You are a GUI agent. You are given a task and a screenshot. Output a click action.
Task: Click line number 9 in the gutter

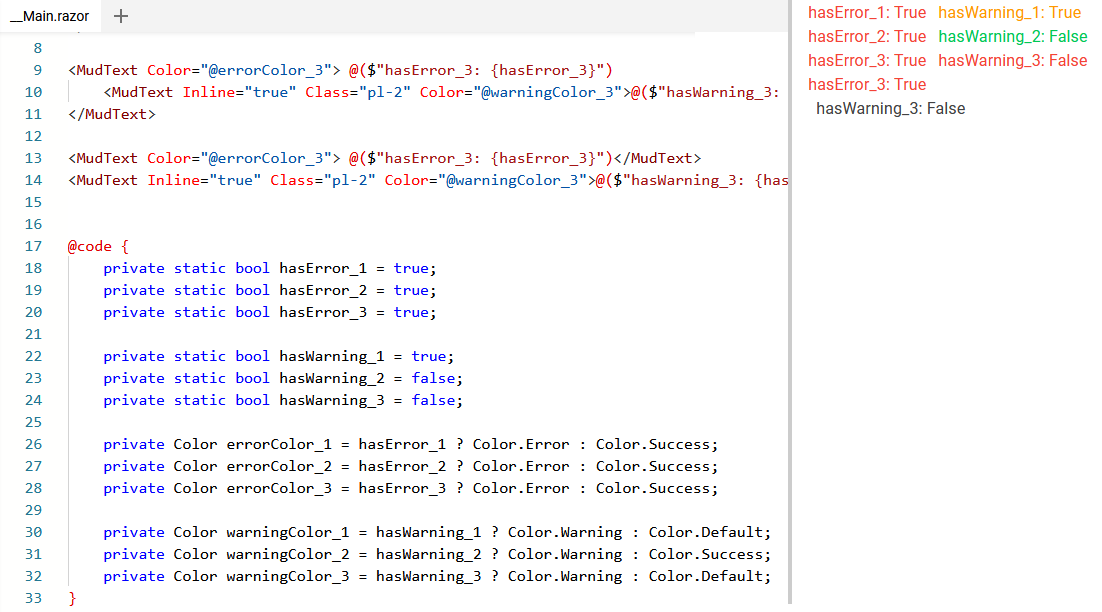[37, 70]
